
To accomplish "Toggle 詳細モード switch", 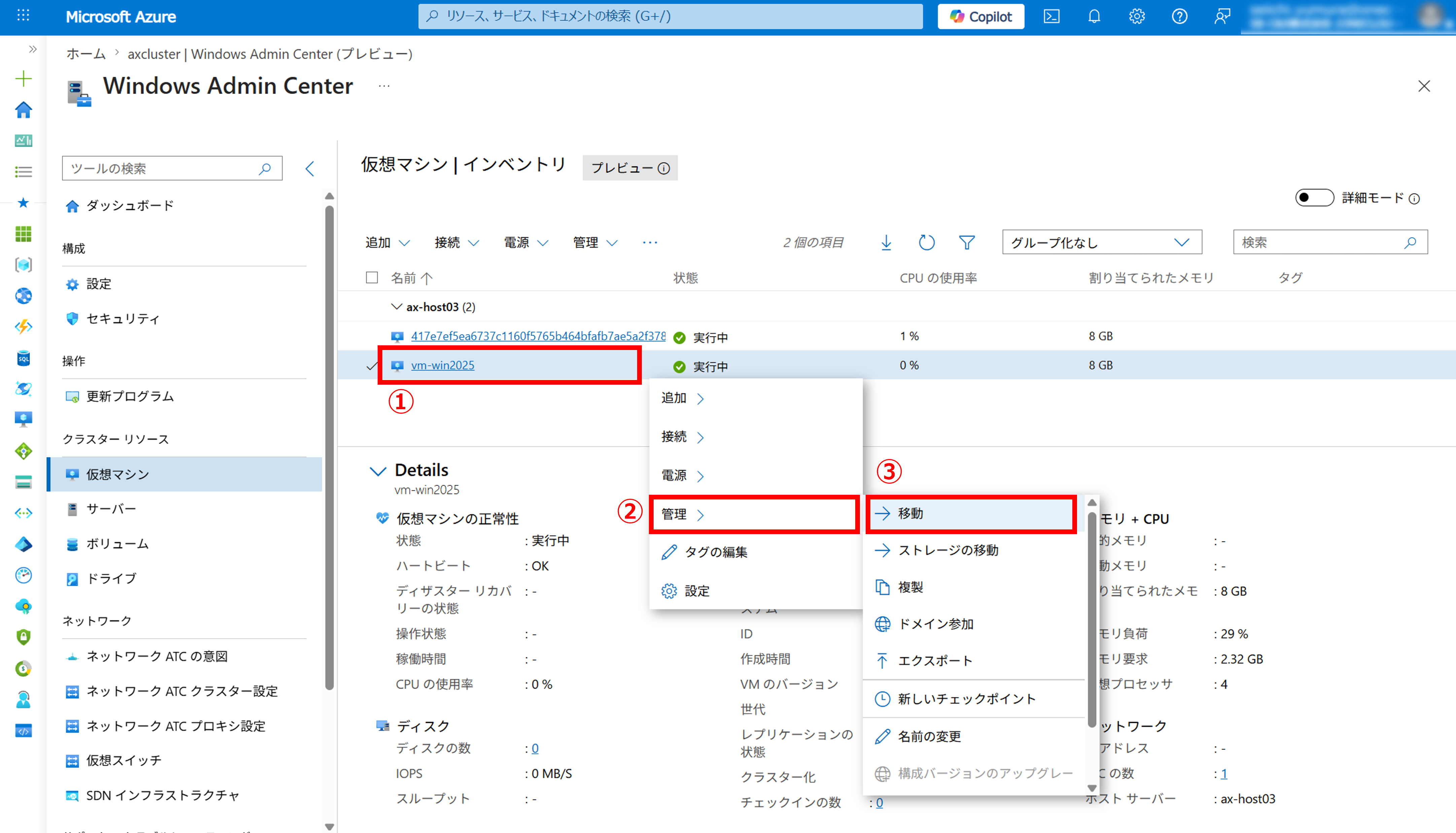I will click(1314, 198).
